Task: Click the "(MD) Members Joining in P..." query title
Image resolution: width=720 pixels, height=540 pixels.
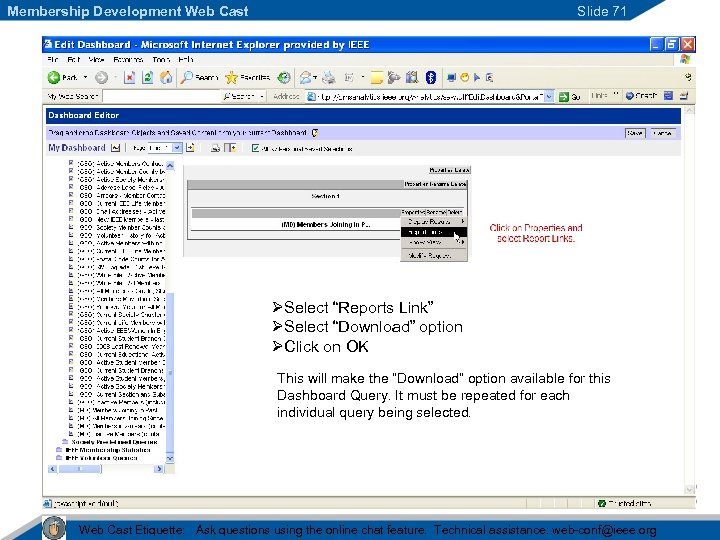Action: pos(326,225)
